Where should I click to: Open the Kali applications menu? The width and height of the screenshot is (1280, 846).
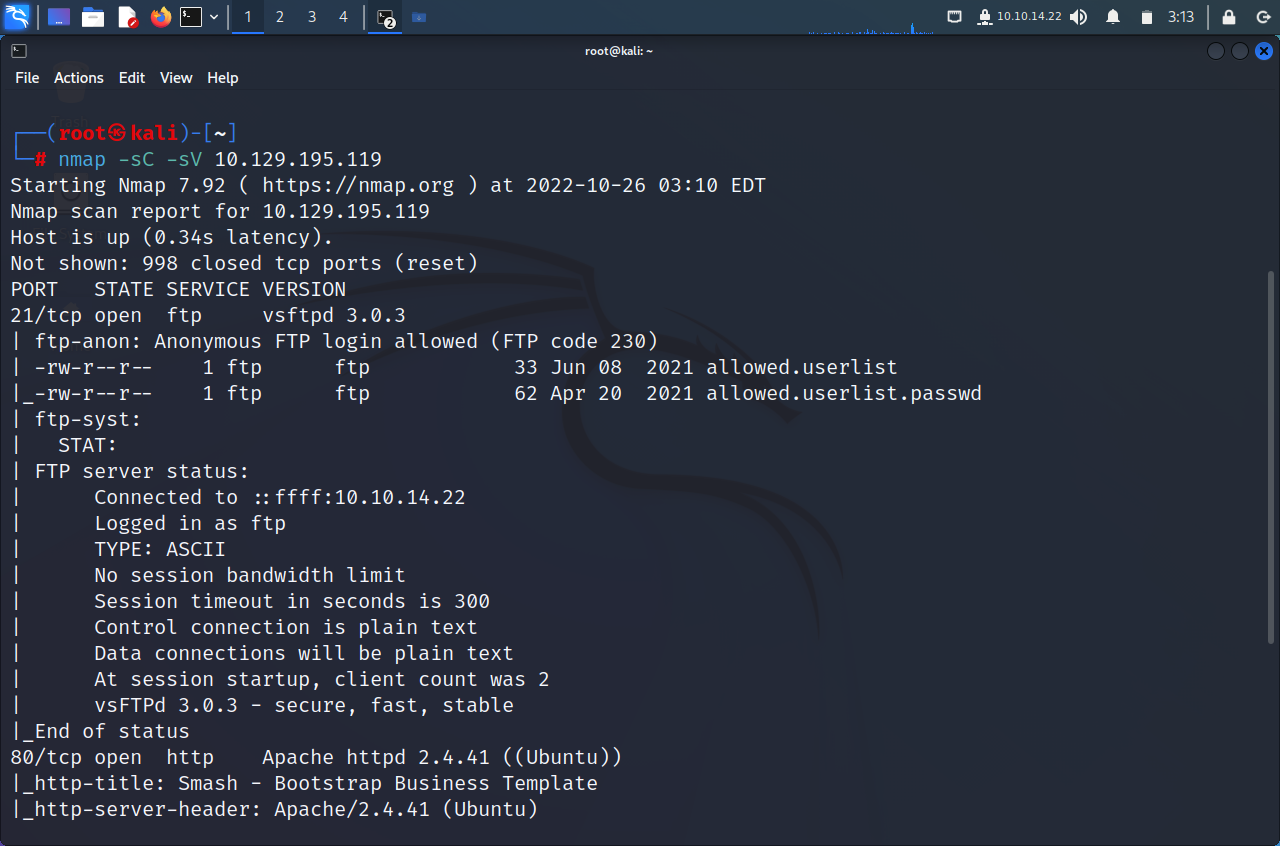pyautogui.click(x=17, y=17)
